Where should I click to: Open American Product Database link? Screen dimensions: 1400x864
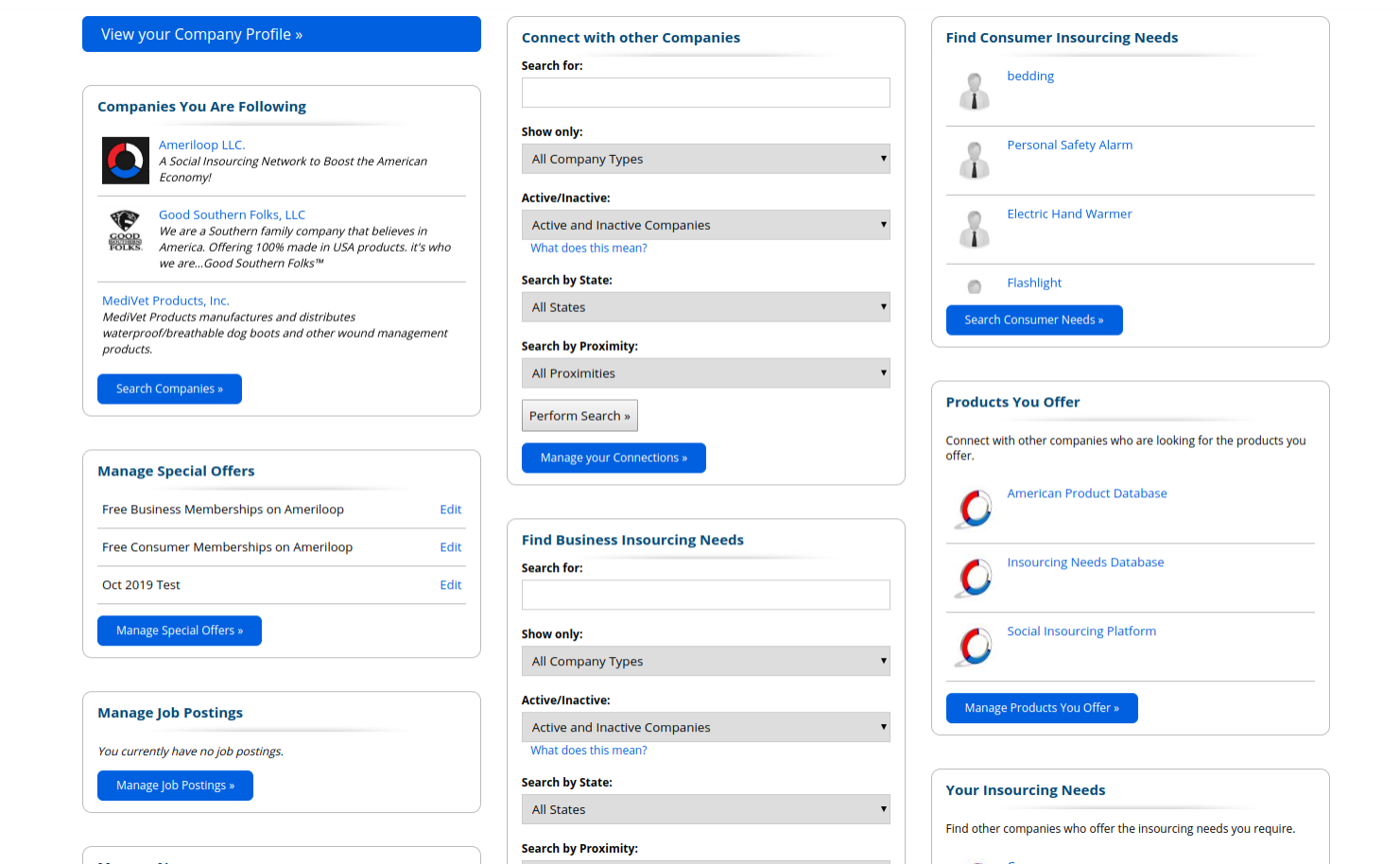(1087, 493)
